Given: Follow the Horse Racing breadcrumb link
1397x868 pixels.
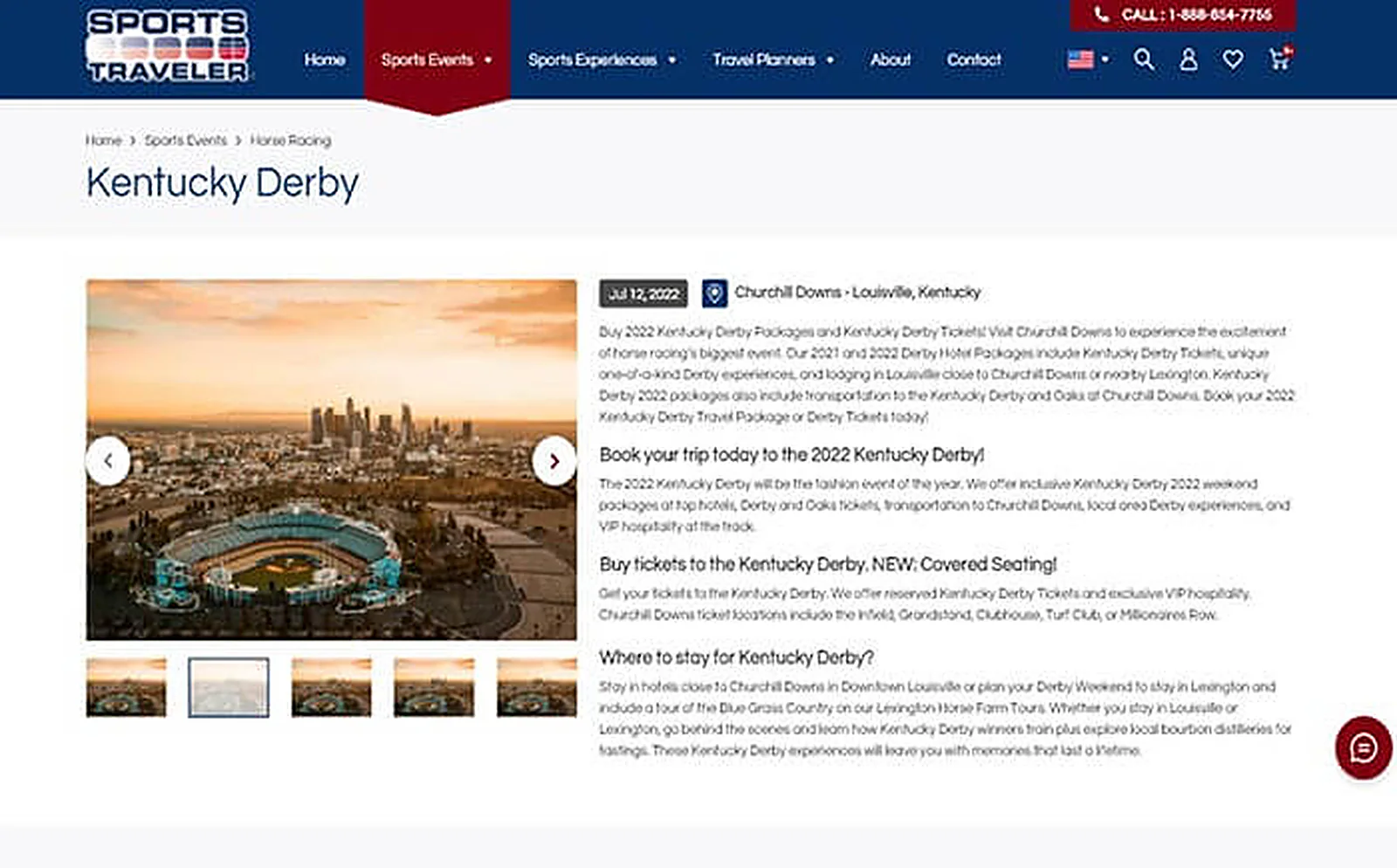Looking at the screenshot, I should 291,140.
